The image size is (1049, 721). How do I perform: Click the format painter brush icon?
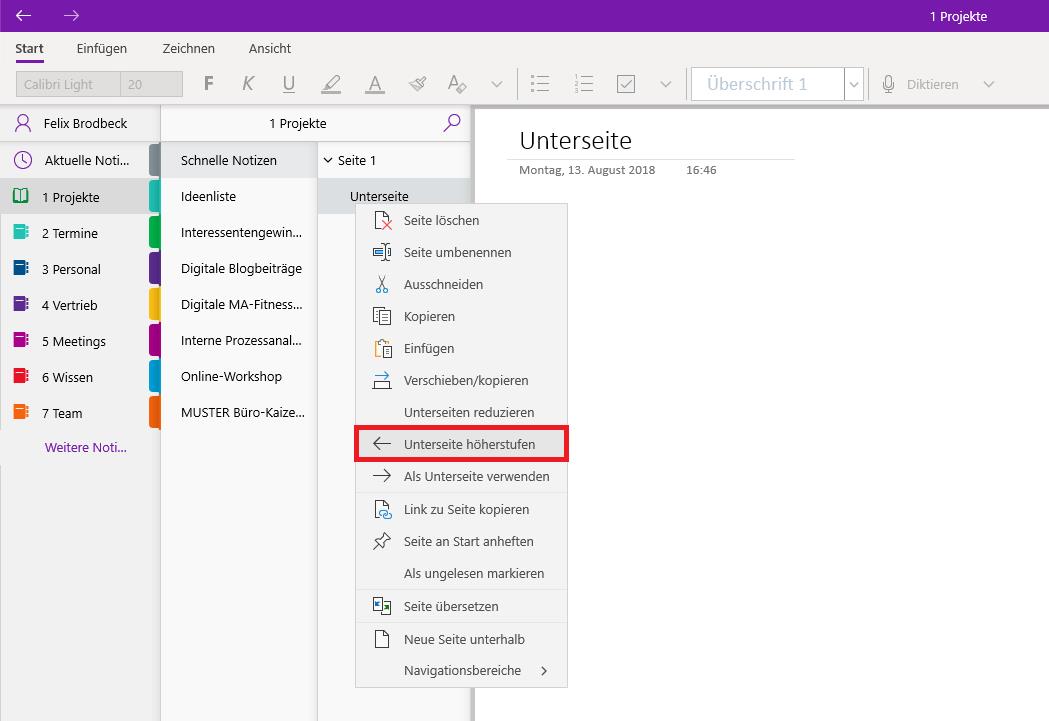click(x=417, y=84)
